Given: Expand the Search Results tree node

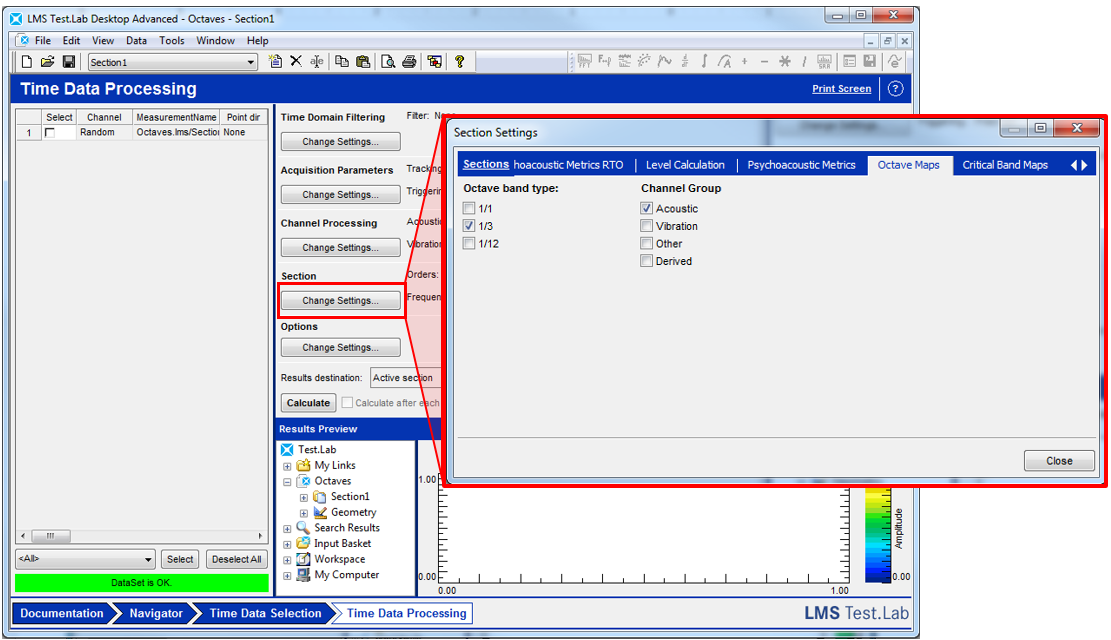Looking at the screenshot, I should coord(287,529).
